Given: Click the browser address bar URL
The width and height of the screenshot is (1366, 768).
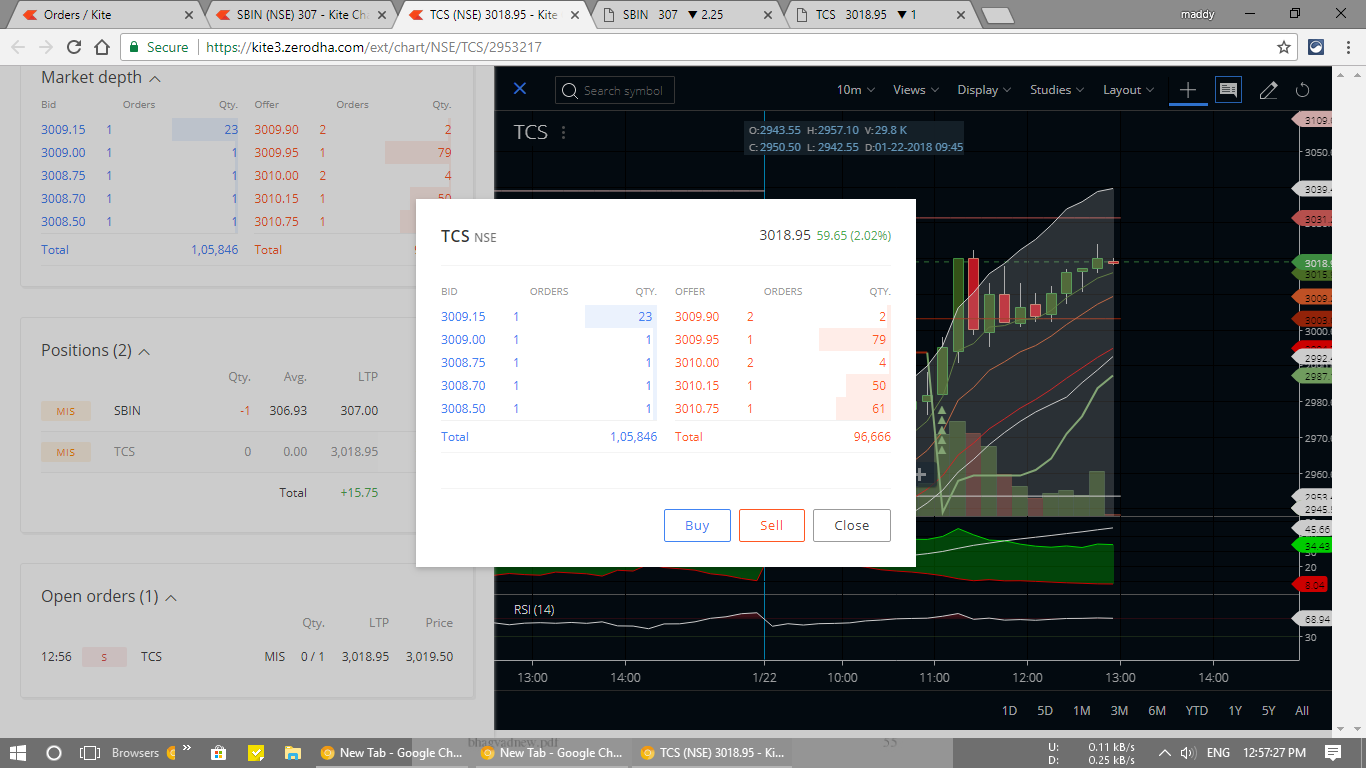Looking at the screenshot, I should coord(374,47).
